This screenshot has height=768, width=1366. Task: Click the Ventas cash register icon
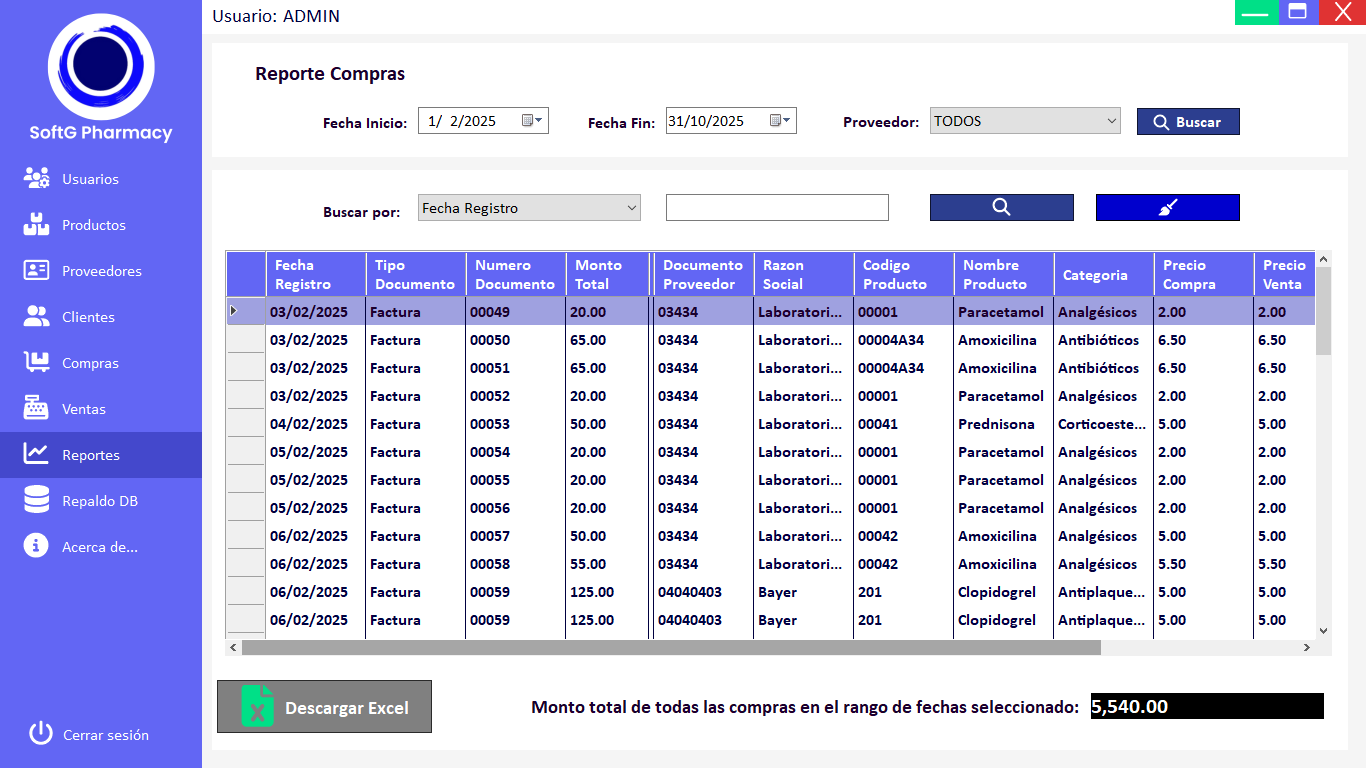(x=37, y=409)
